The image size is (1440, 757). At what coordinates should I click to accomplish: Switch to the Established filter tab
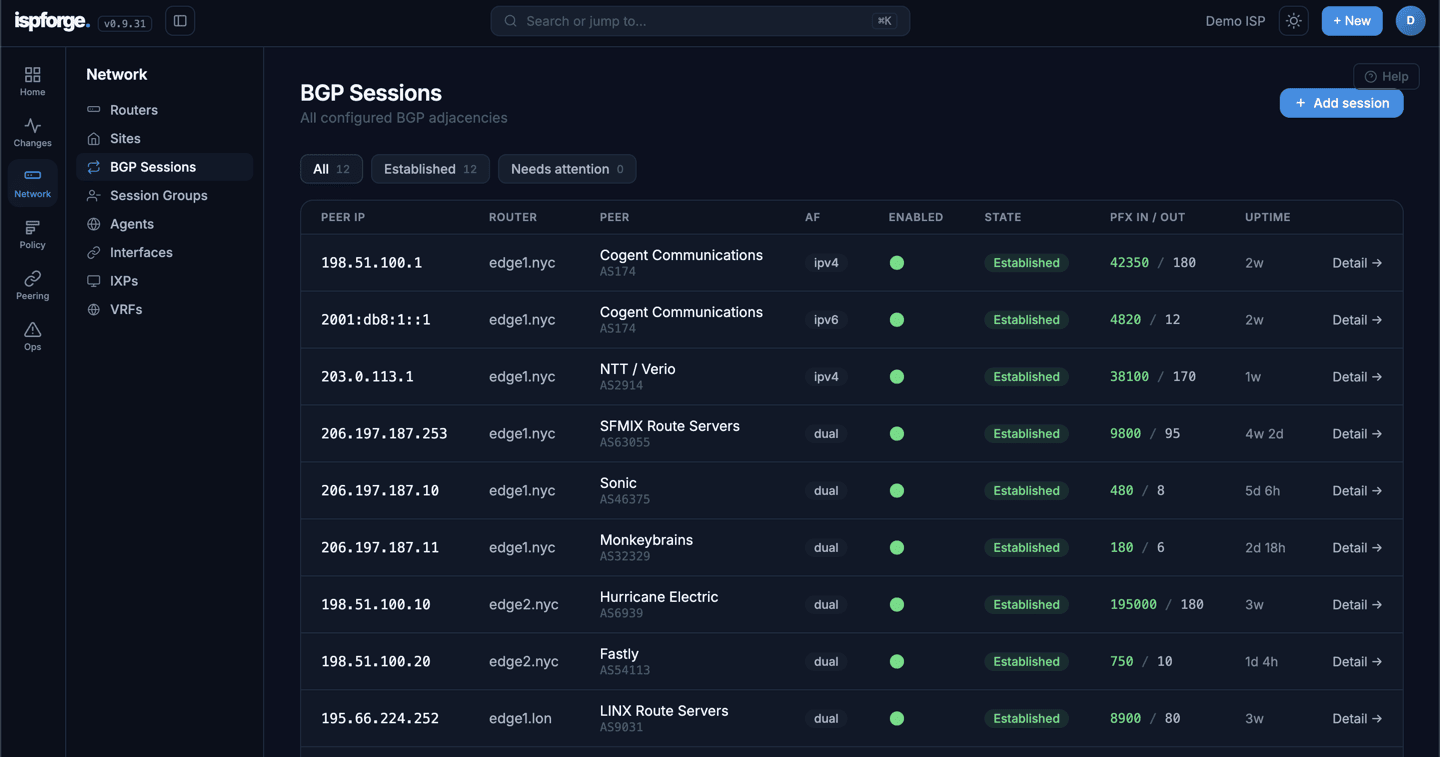pyautogui.click(x=430, y=169)
